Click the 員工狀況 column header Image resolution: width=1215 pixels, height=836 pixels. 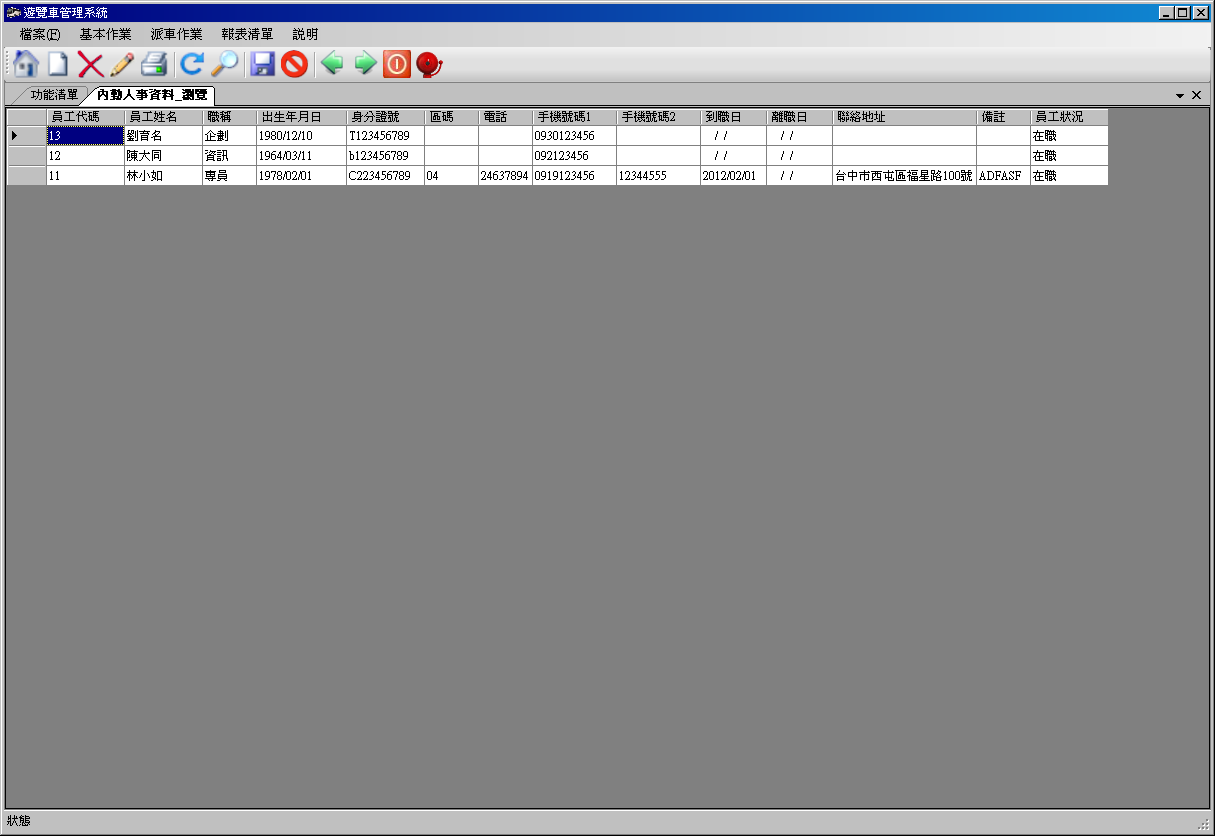click(x=1069, y=117)
